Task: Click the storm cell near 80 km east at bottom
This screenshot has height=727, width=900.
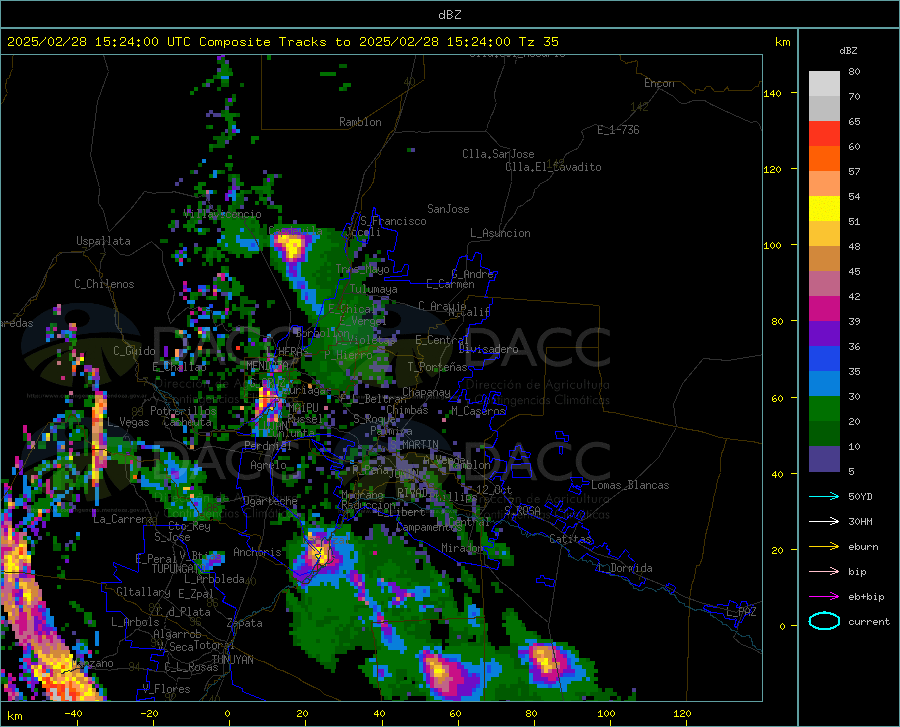Action: (545, 658)
